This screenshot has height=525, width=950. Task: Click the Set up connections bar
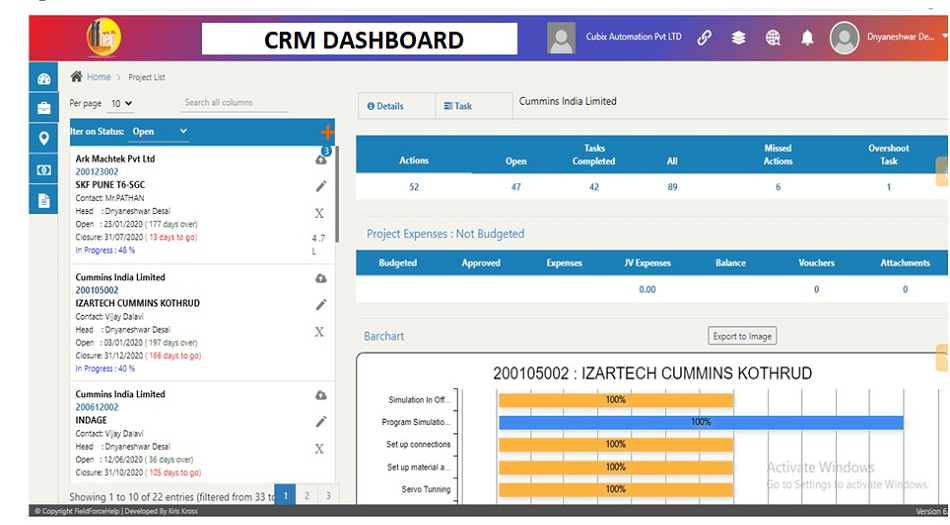coord(616,444)
